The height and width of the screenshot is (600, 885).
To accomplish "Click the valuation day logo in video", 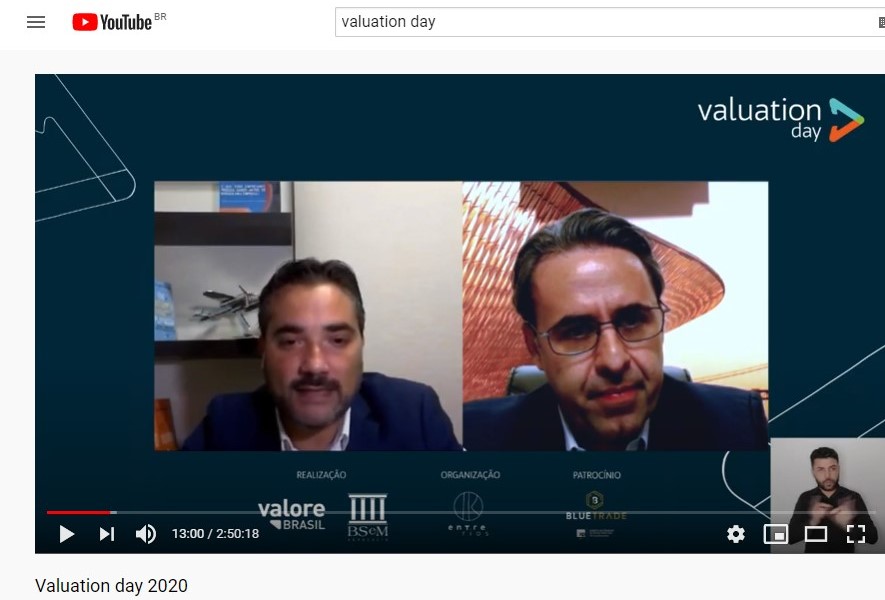I will (781, 120).
